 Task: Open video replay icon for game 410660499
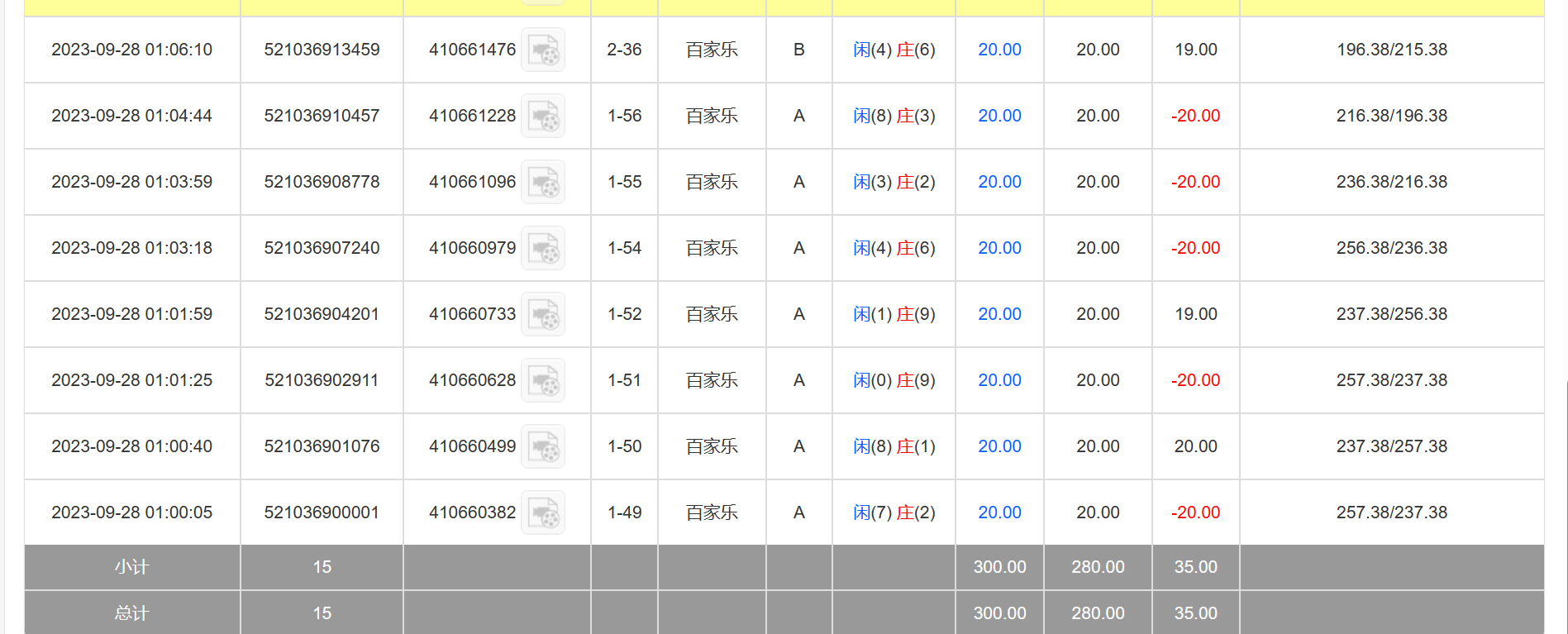click(543, 446)
